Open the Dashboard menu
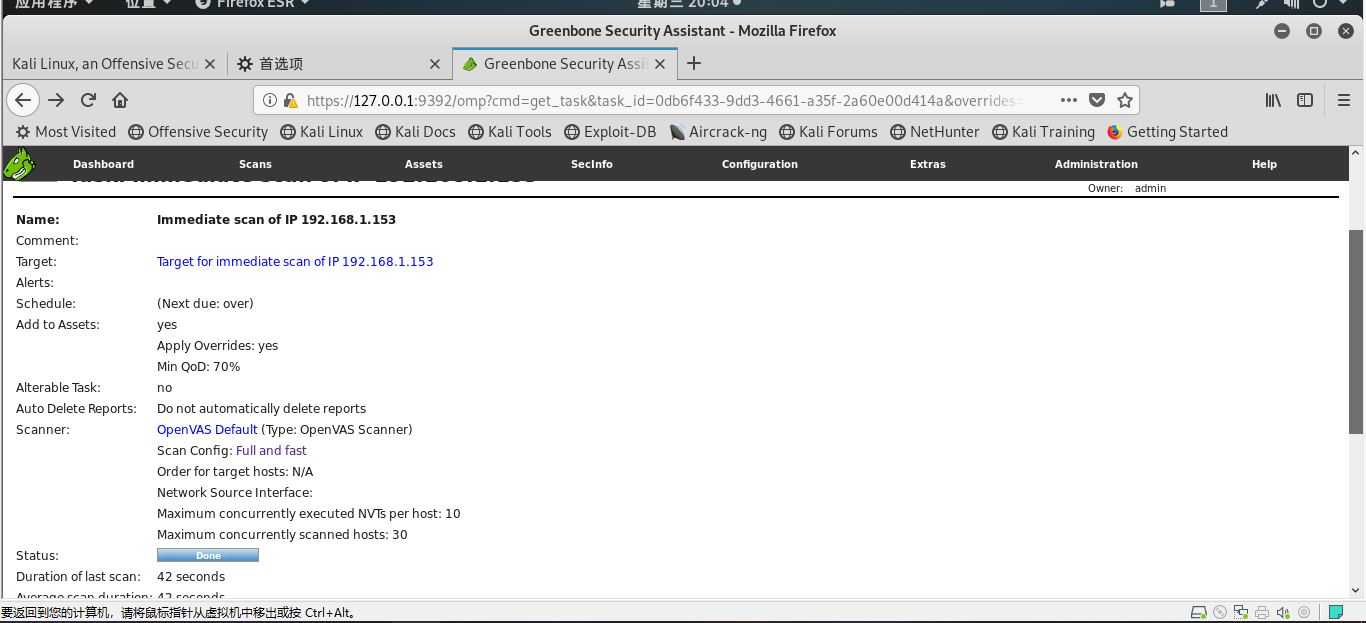This screenshot has height=623, width=1366. (x=103, y=164)
